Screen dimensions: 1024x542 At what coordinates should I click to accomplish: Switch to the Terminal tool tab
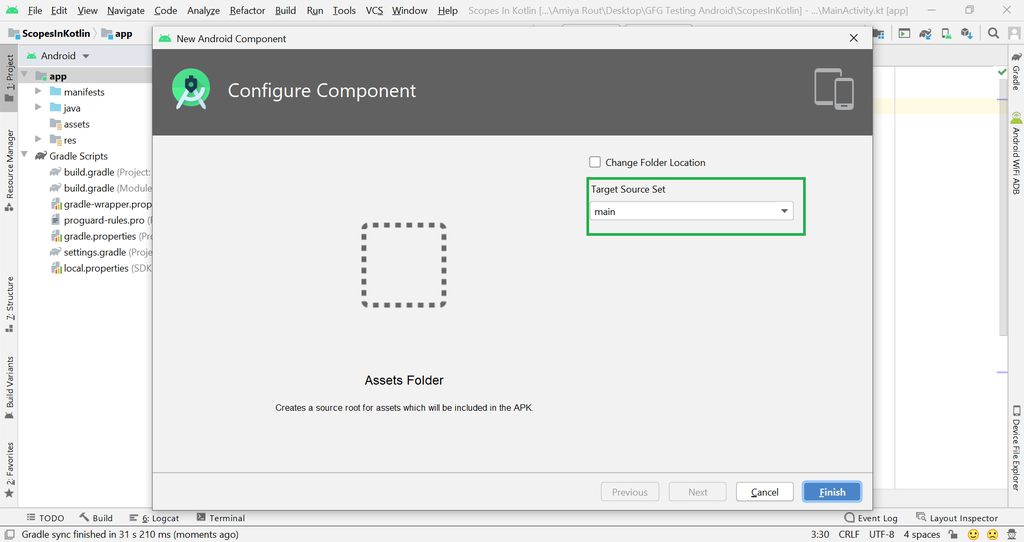(x=221, y=518)
